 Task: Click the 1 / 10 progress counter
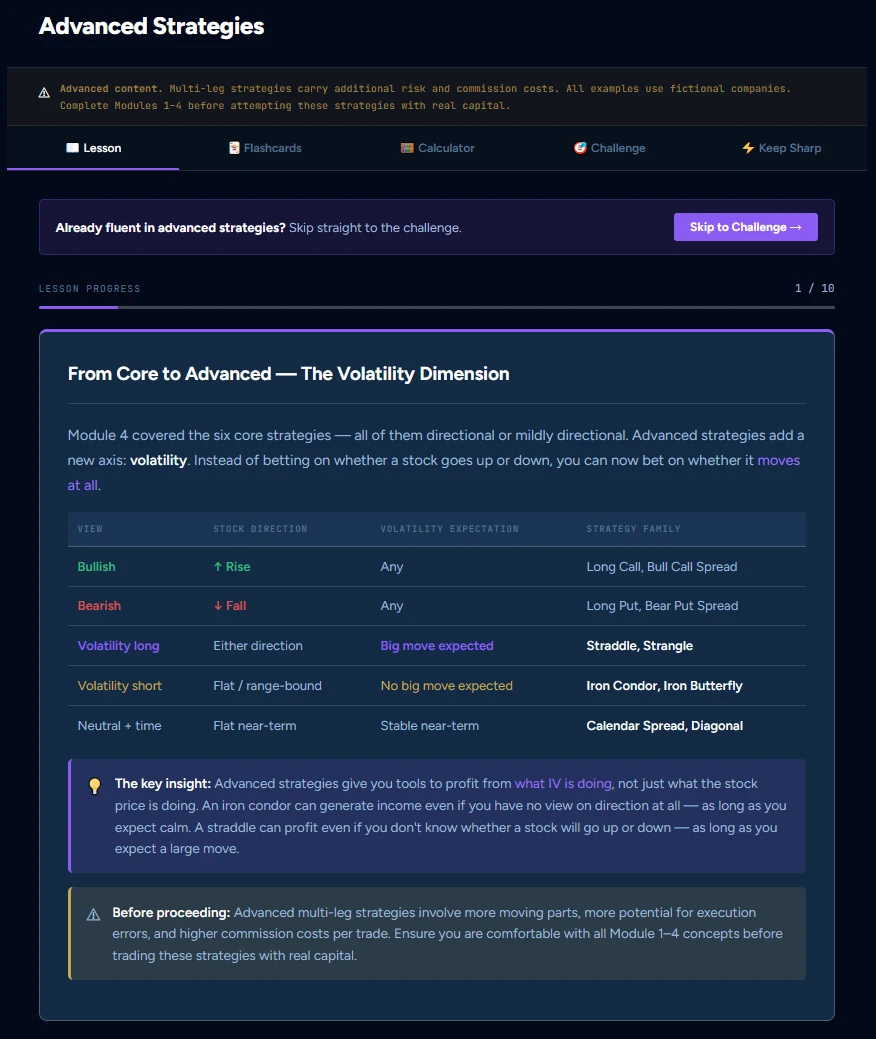pos(814,288)
